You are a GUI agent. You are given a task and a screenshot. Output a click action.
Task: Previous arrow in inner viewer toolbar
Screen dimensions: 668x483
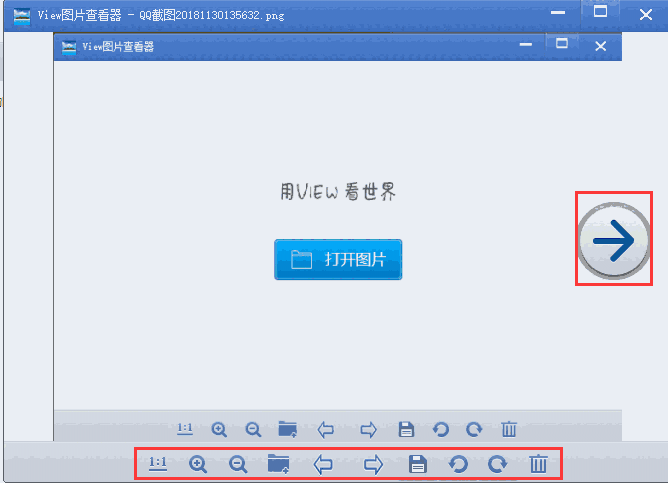pos(326,429)
